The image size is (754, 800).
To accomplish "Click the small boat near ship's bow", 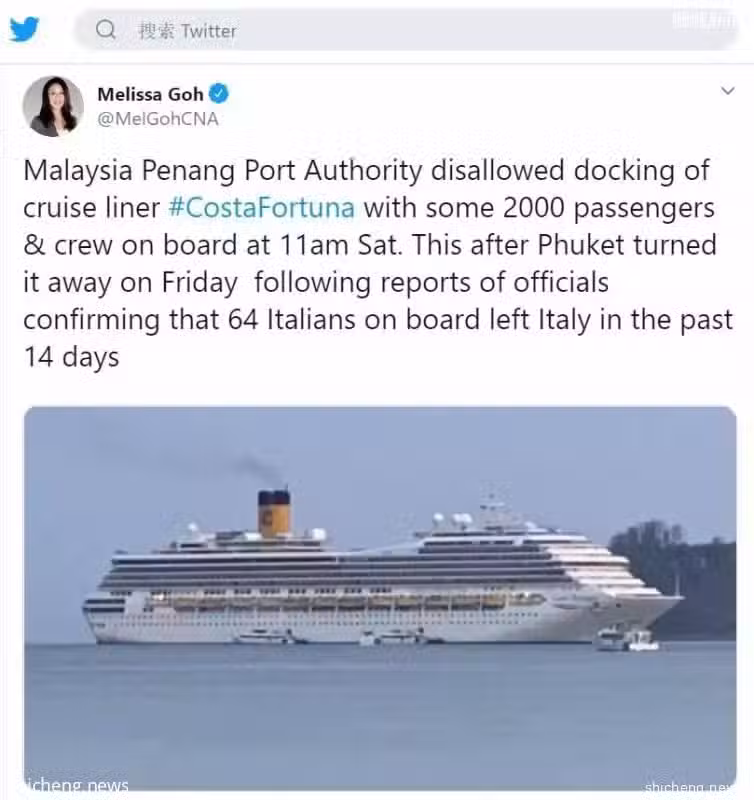I will pyautogui.click(x=627, y=640).
